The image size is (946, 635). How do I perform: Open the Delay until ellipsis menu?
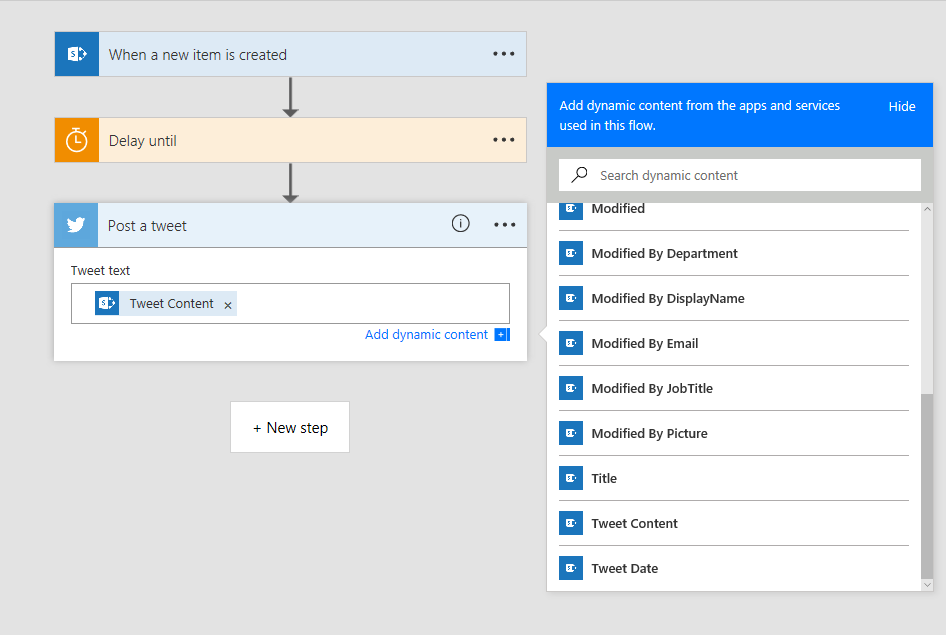point(504,140)
